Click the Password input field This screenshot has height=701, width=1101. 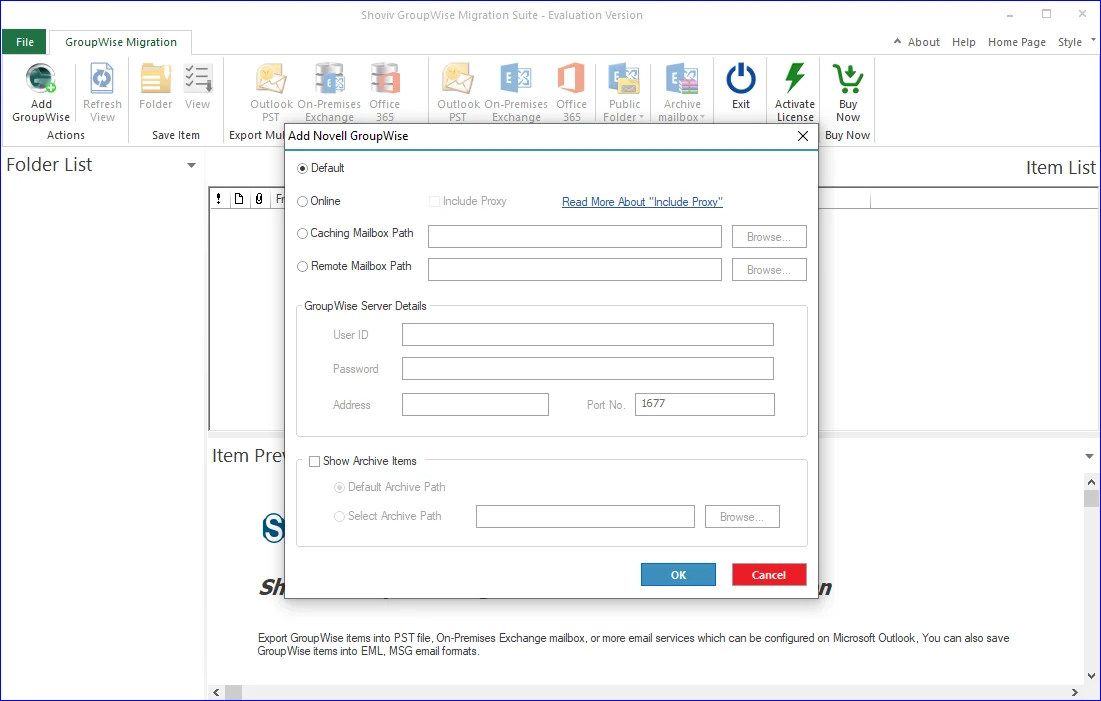(588, 369)
